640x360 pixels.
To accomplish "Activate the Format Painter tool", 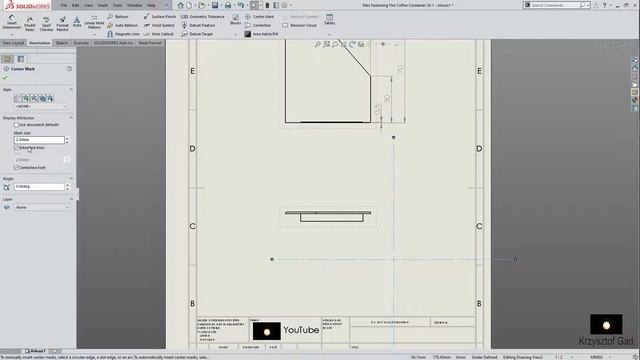I will coord(62,24).
